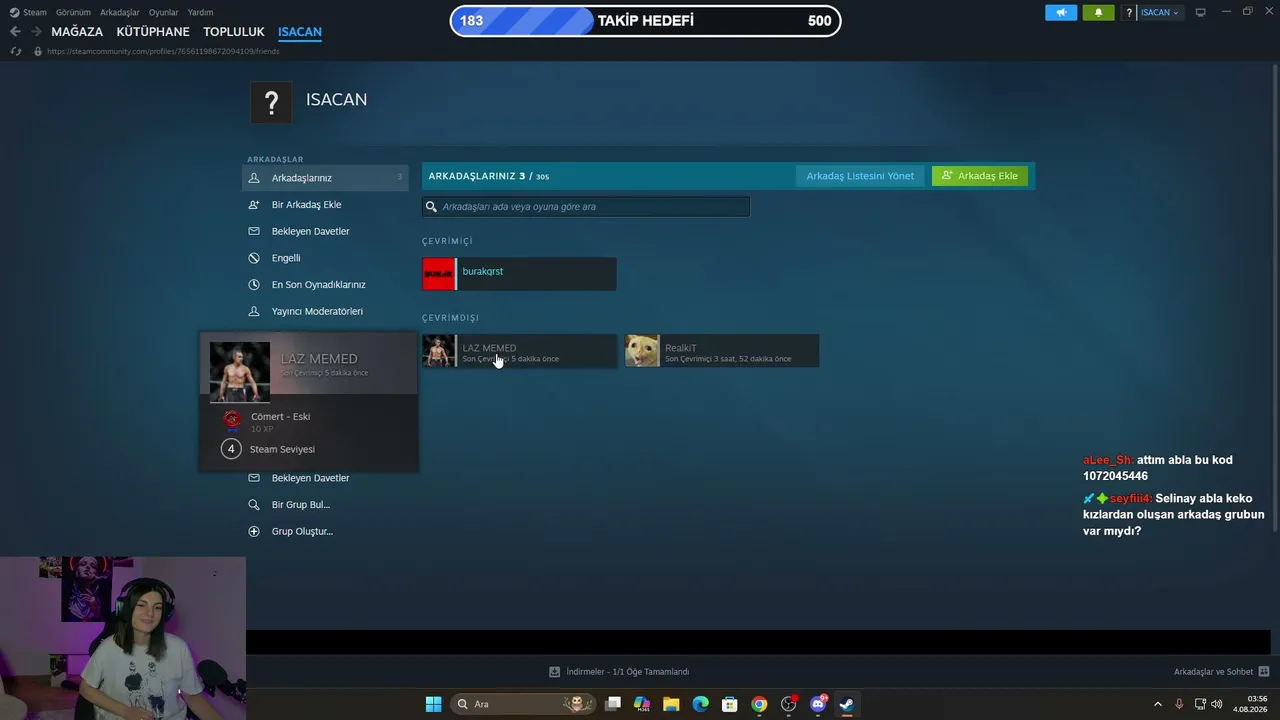
Task: Click the Steam forward navigation arrow
Action: tap(36, 32)
